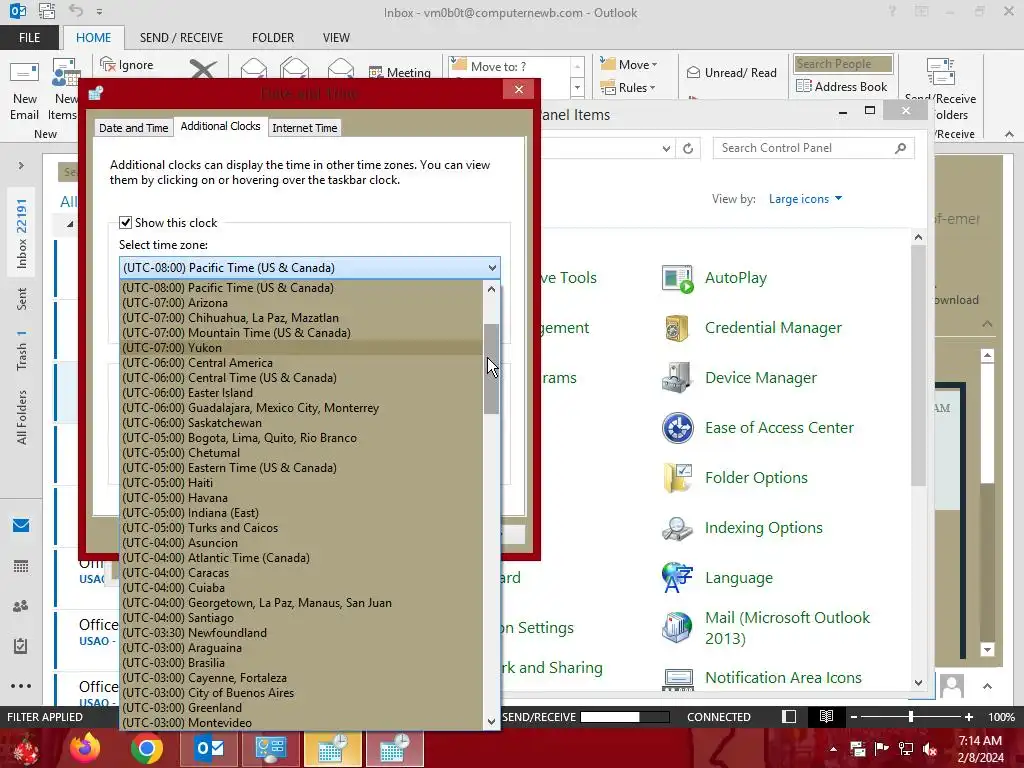Expand the Quick Steps gallery arrow
The width and height of the screenshot is (1024, 768).
577,87
